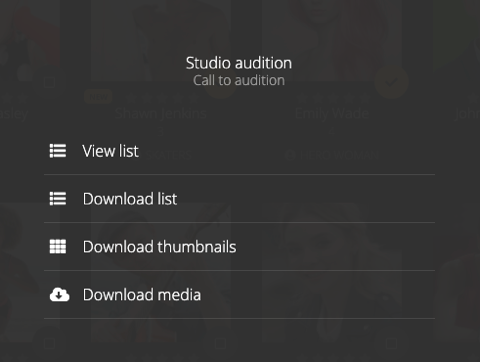Click the round checkmark badge above Emily Wade
Screen dimensions: 480x362
(391, 82)
